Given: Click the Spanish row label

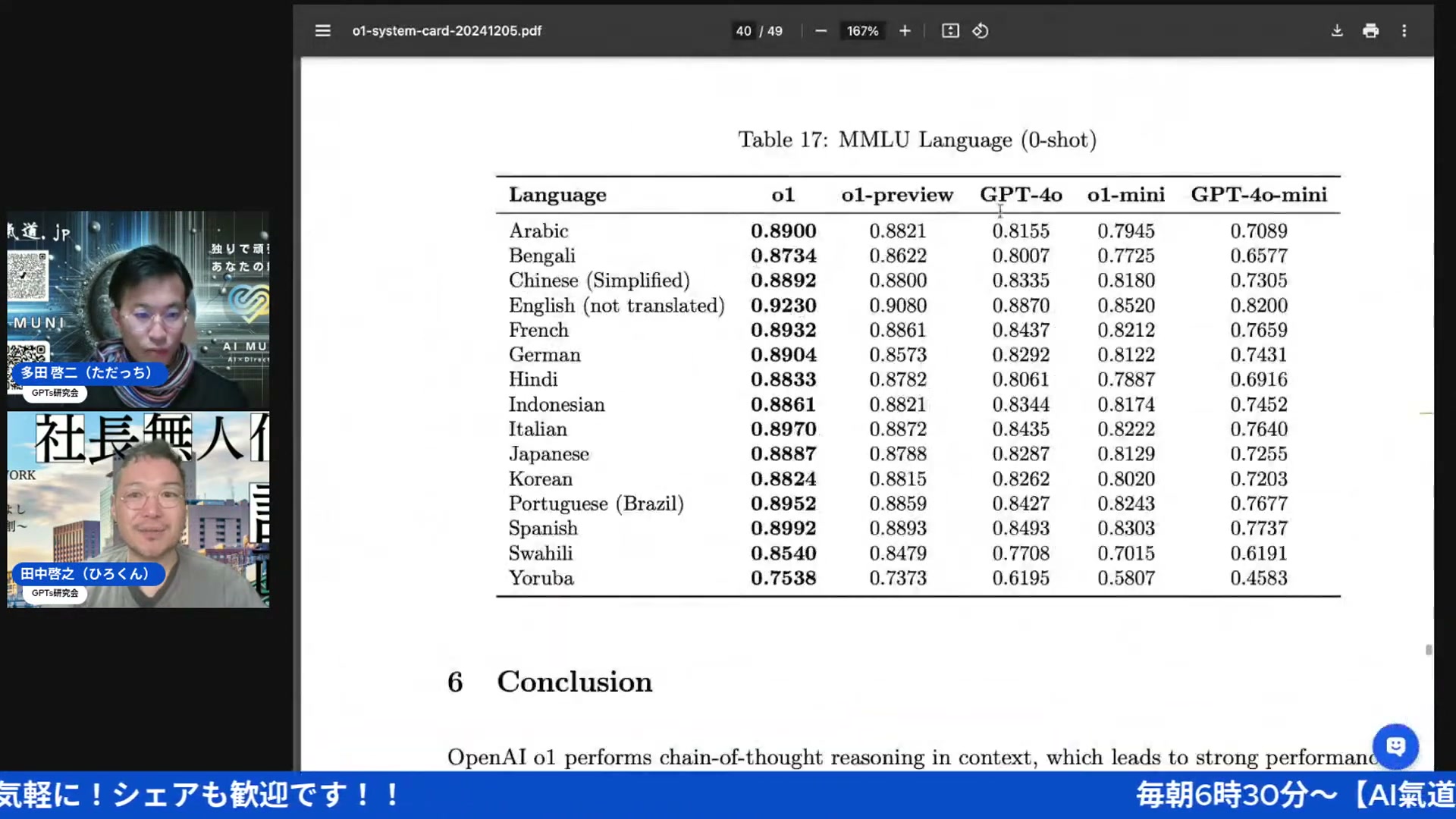Looking at the screenshot, I should (543, 529).
